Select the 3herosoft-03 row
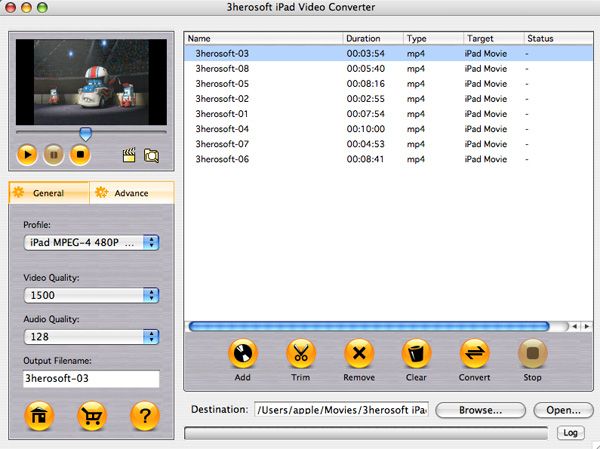 click(388, 54)
